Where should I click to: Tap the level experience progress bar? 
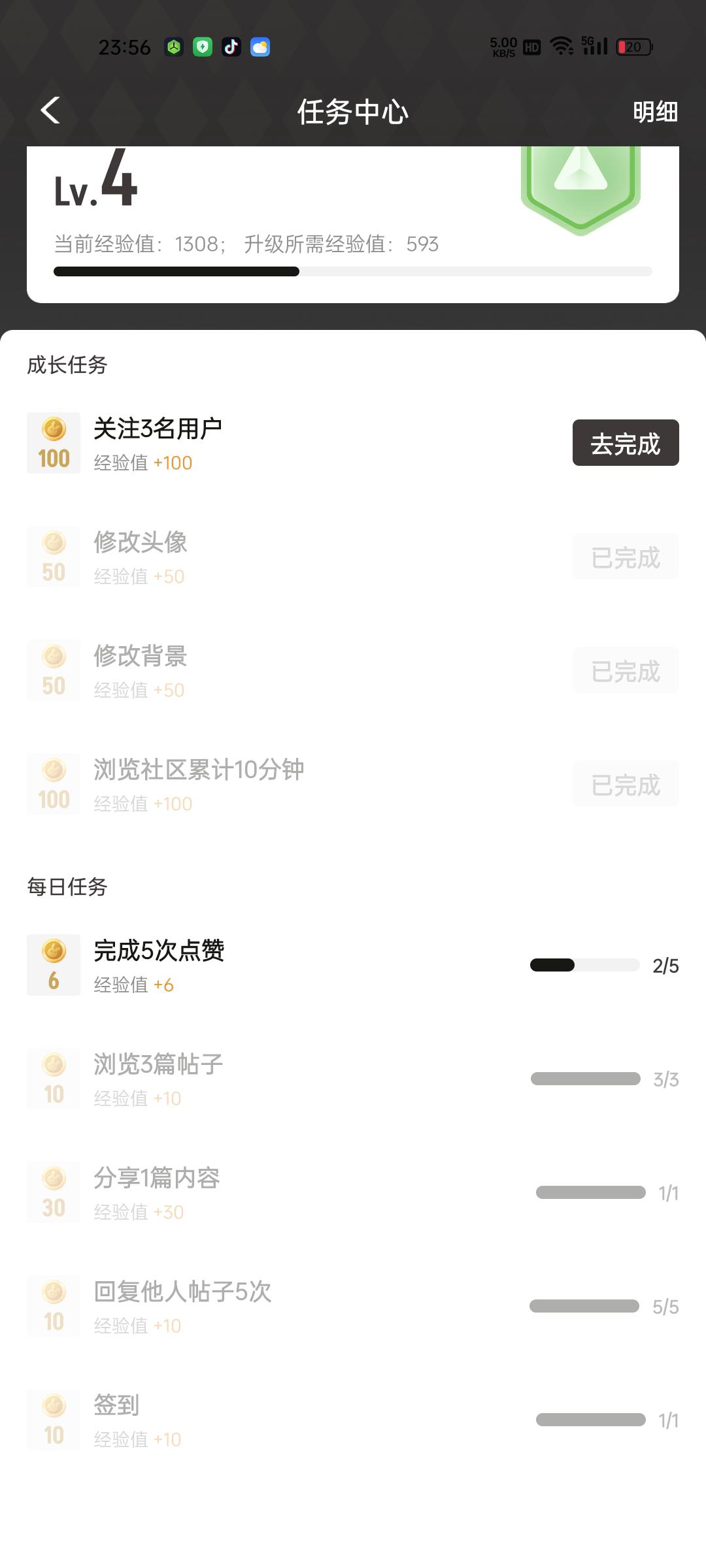pos(353,272)
